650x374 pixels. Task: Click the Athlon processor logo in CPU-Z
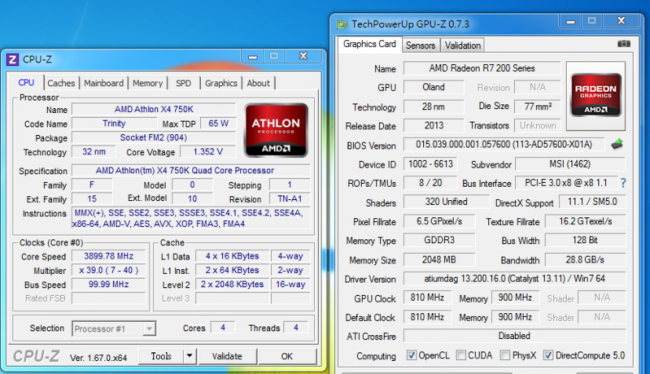276,130
